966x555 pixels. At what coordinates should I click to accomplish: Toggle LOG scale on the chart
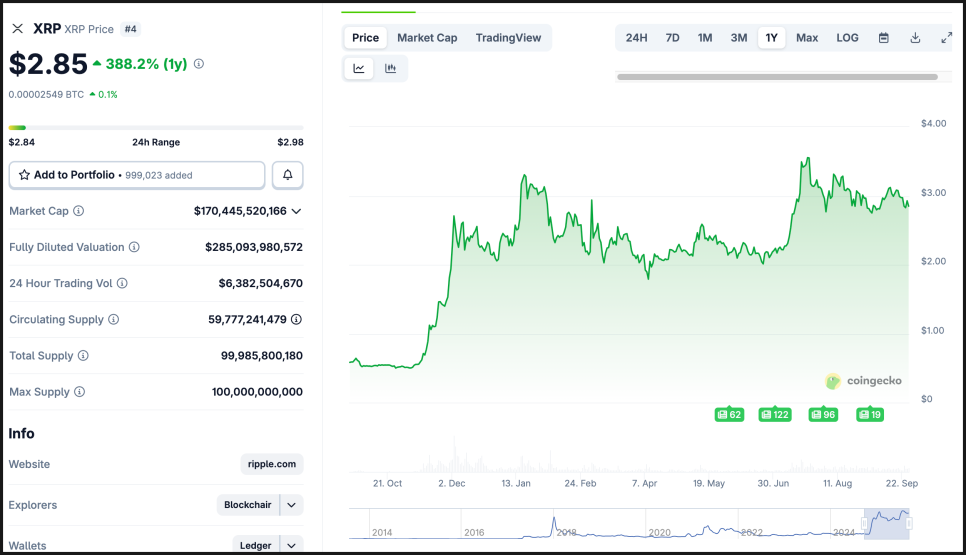(x=847, y=38)
